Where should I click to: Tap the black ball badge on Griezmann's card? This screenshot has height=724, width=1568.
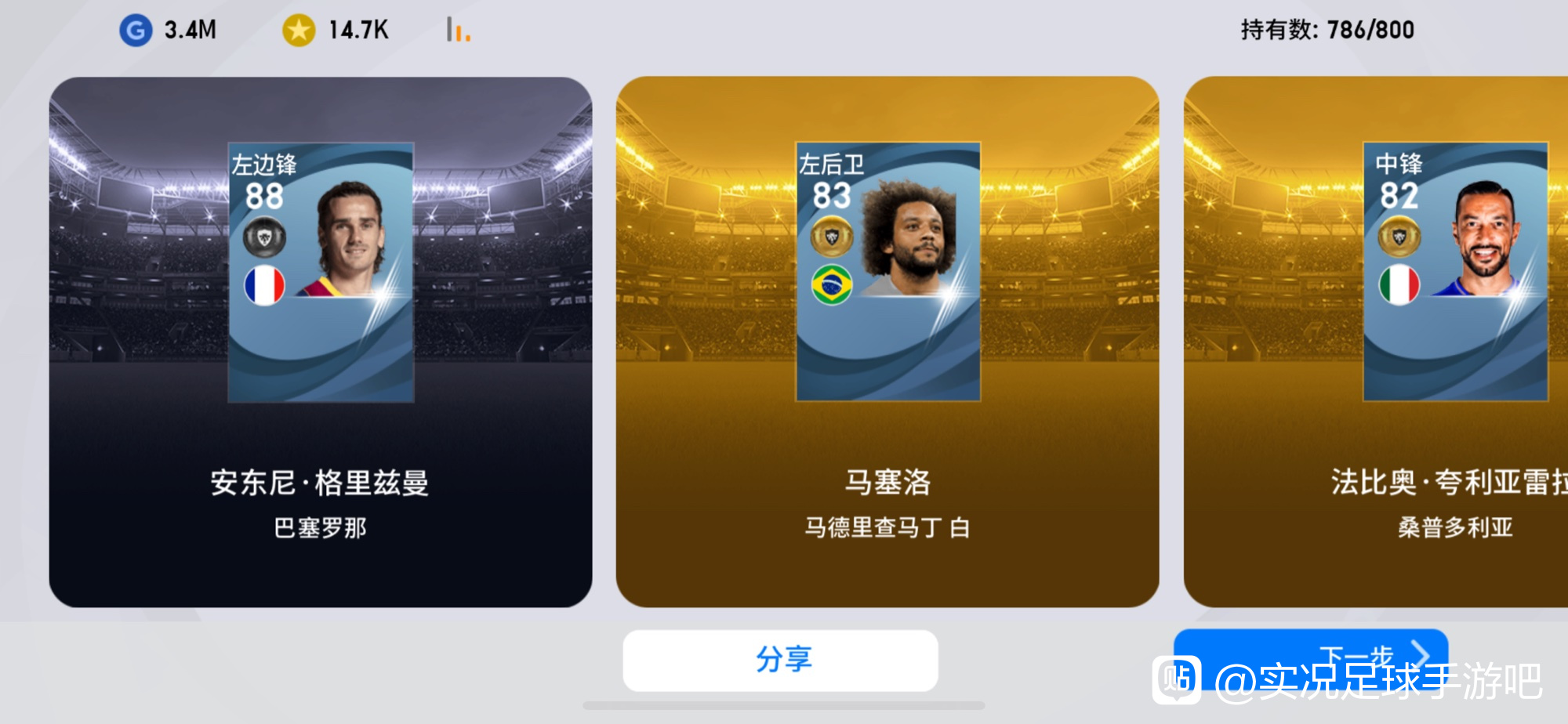click(264, 237)
